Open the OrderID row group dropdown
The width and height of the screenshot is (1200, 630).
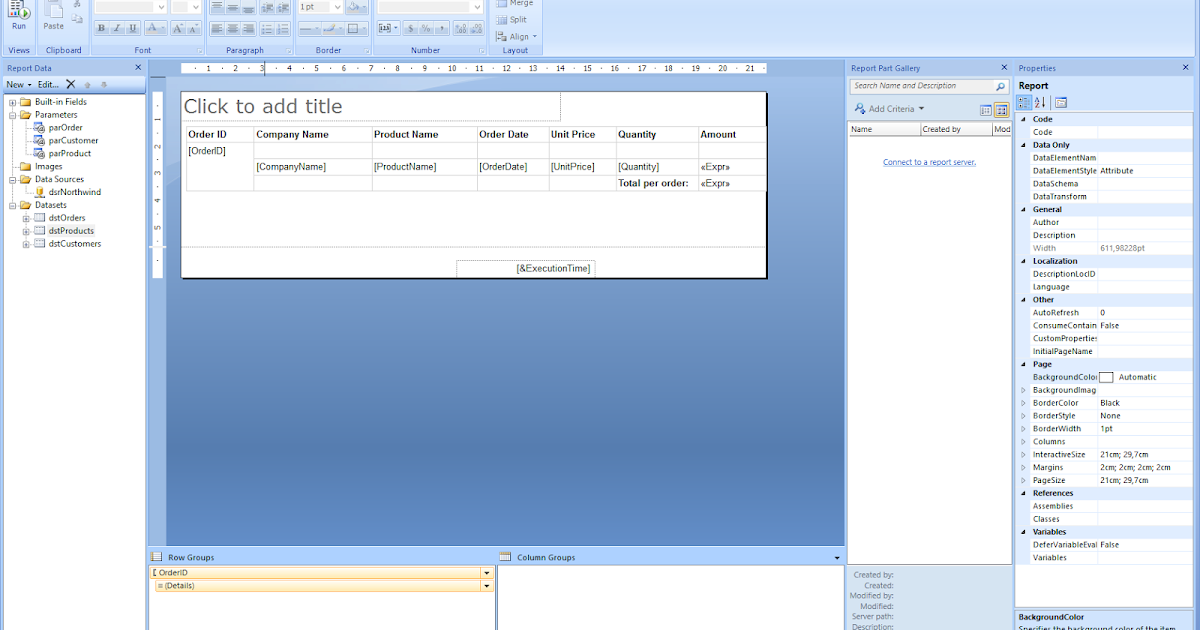click(x=487, y=572)
